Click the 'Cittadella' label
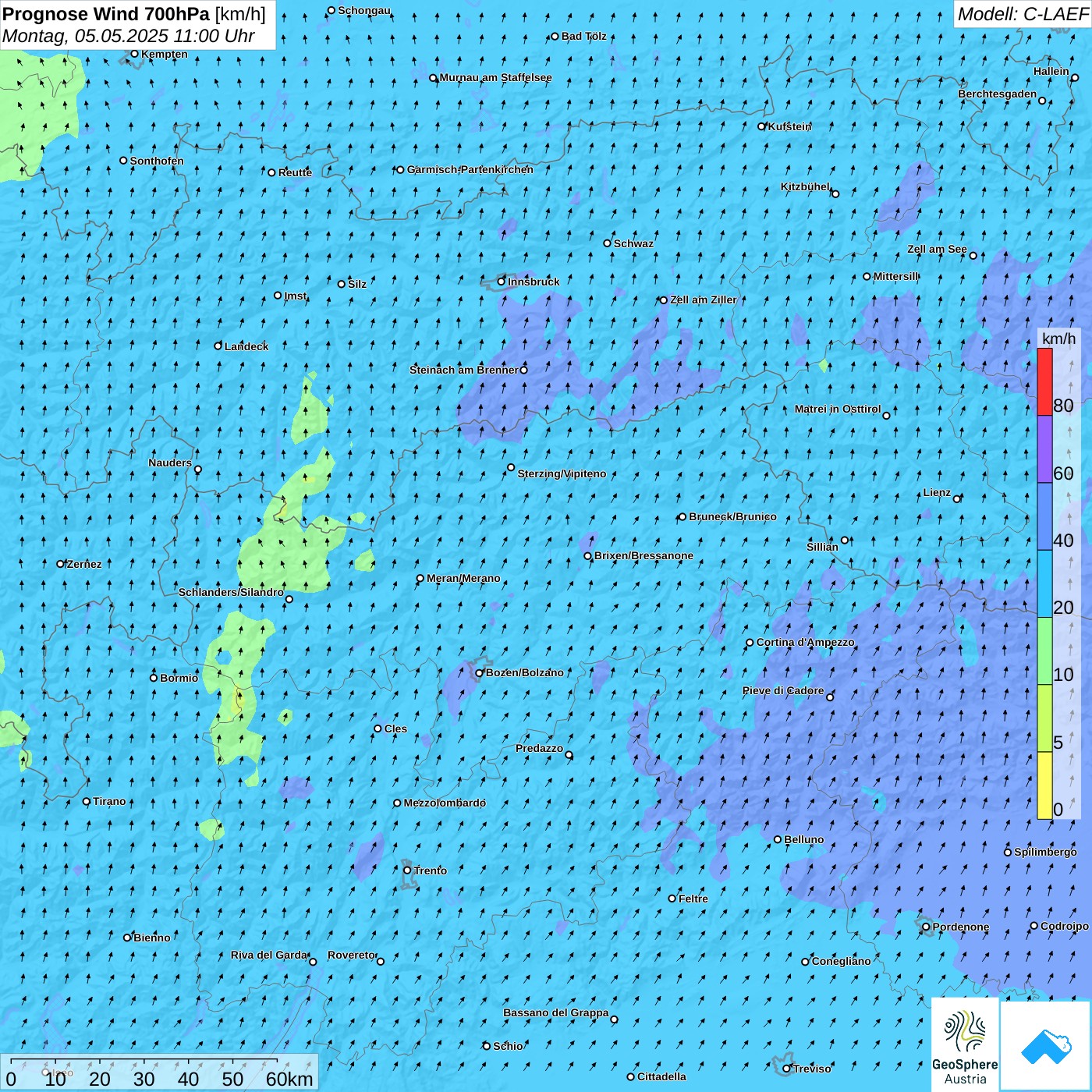The image size is (1092, 1092). pos(661,1077)
